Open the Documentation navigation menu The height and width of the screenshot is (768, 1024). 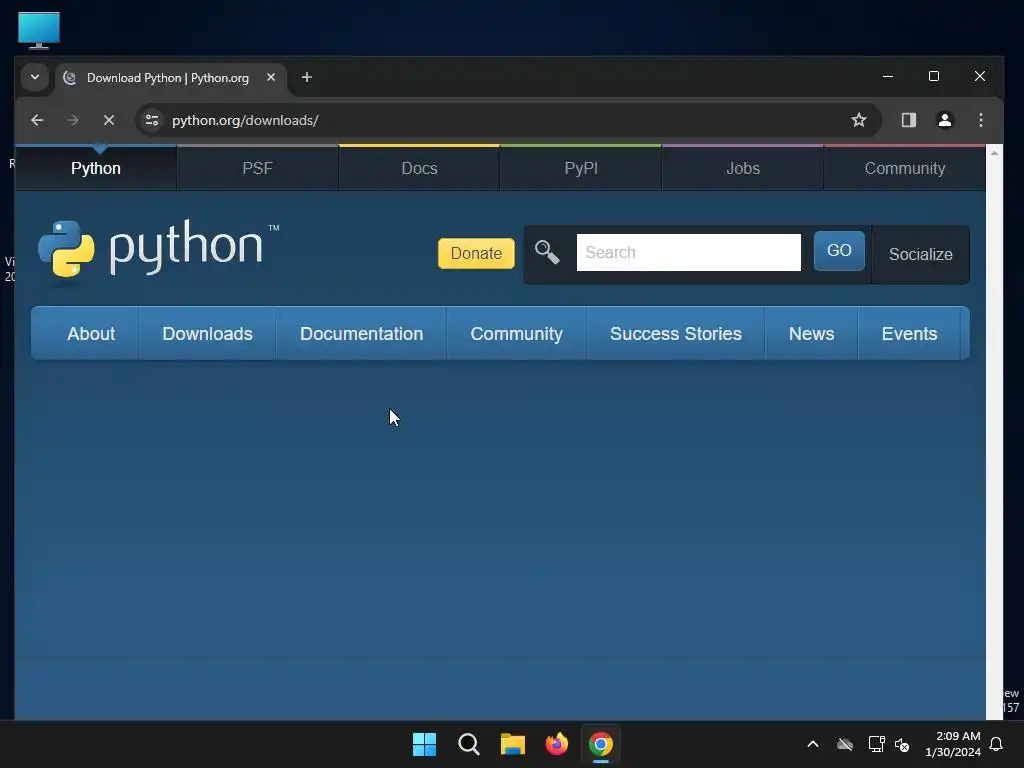pos(361,334)
